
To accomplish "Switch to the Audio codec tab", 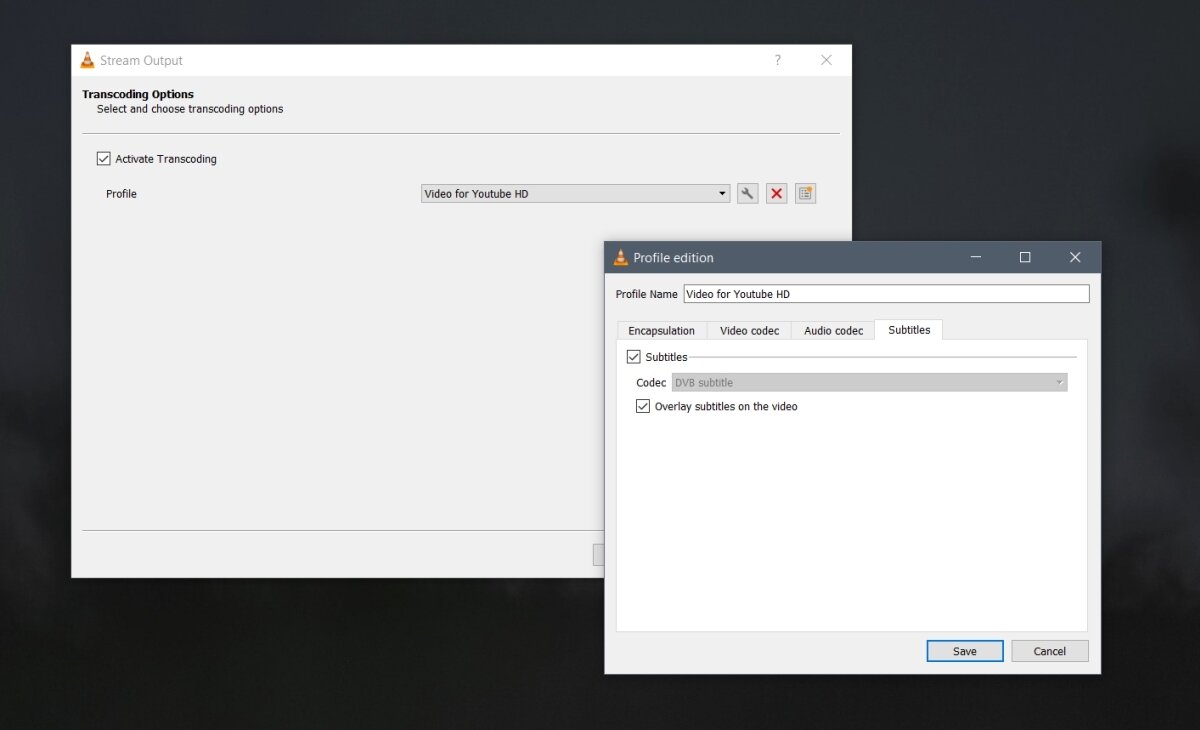I will click(833, 330).
